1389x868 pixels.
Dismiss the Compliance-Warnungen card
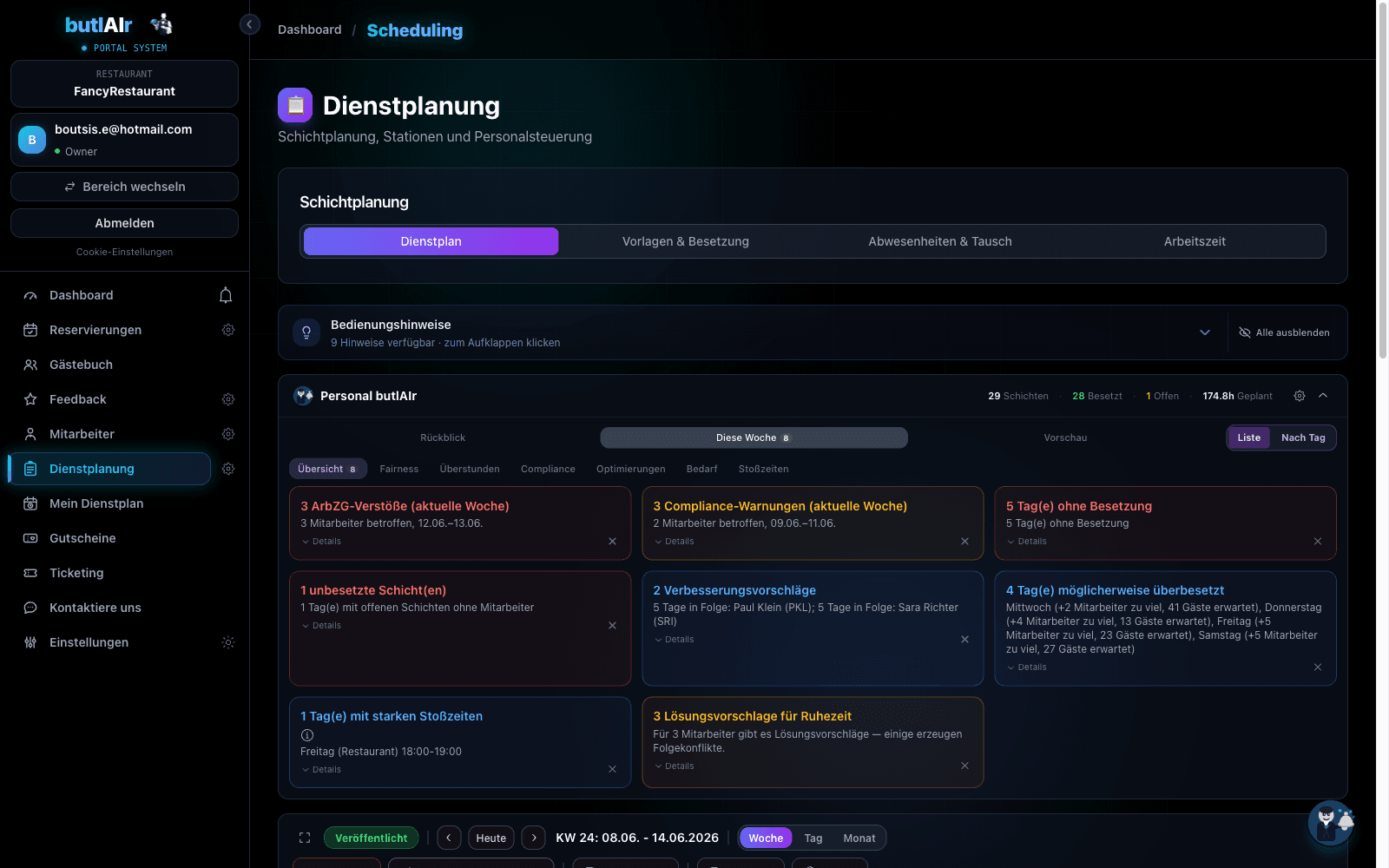tap(965, 542)
